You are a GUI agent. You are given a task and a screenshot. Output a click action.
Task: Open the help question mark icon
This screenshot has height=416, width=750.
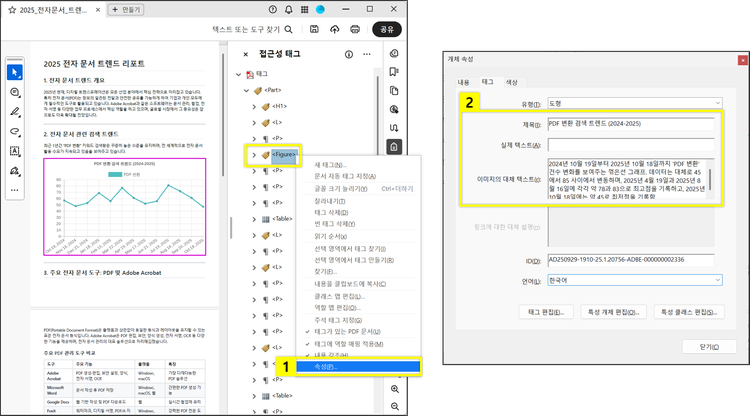tap(273, 10)
